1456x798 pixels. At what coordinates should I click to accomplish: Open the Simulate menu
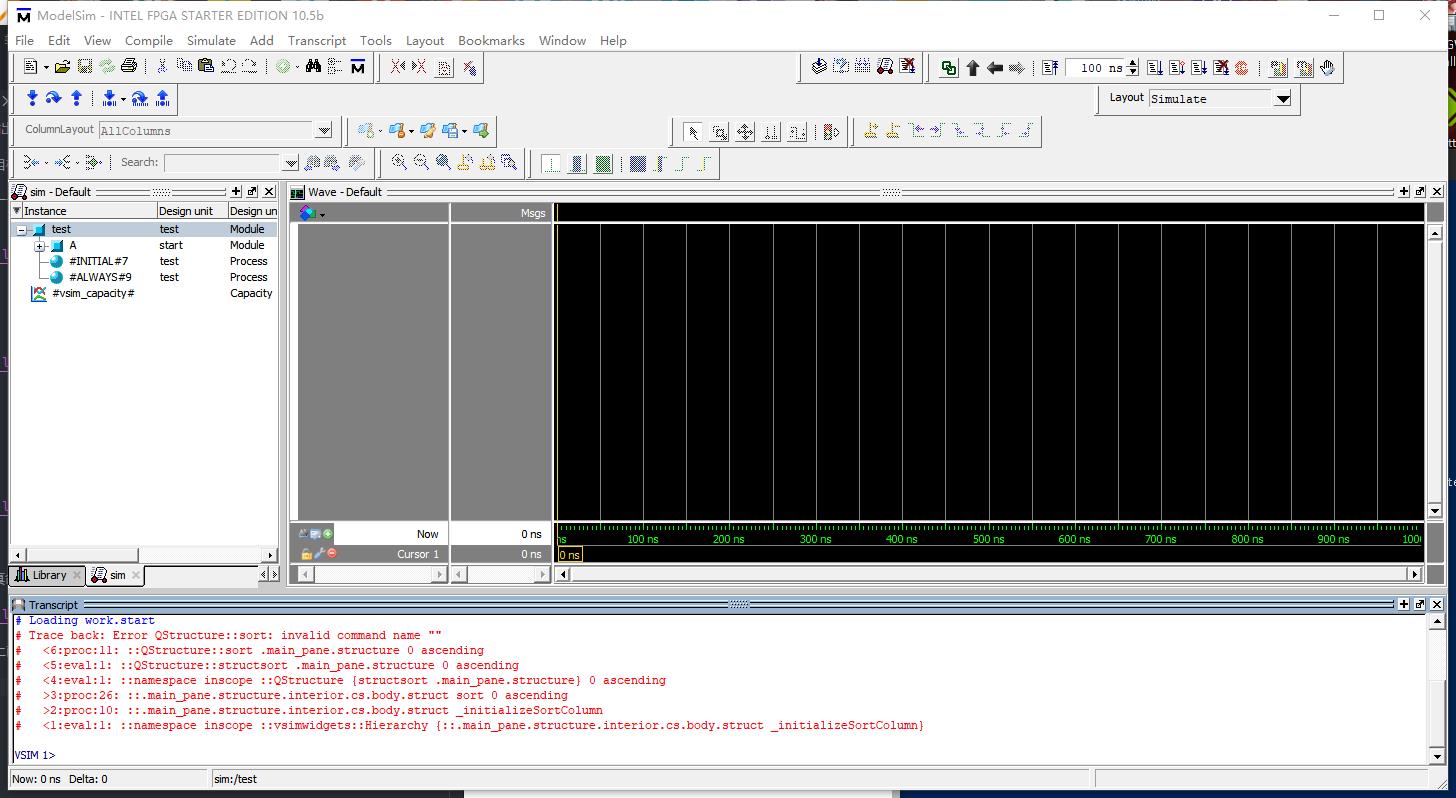211,40
